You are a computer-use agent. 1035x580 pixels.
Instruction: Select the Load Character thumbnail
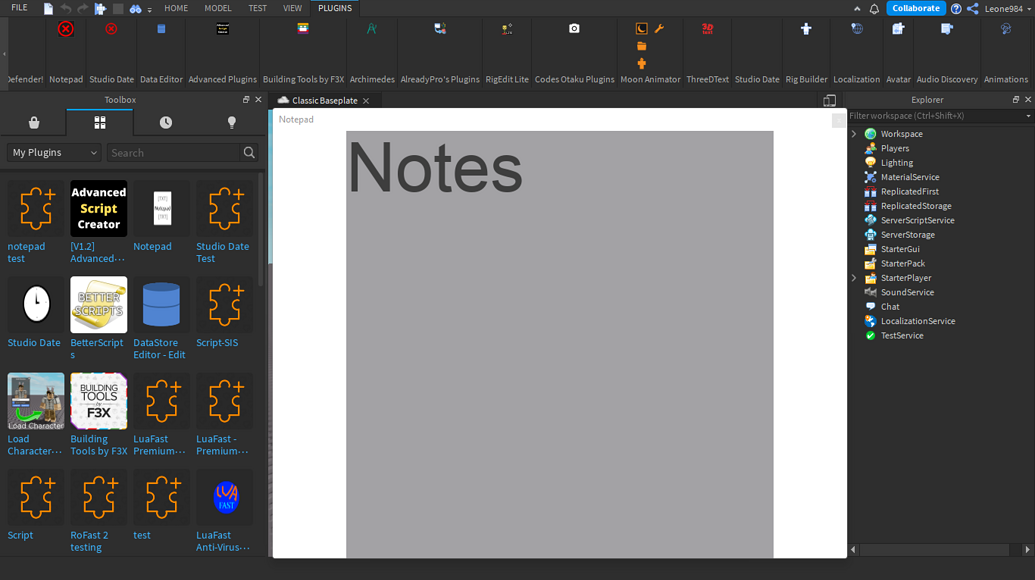pyautogui.click(x=36, y=401)
